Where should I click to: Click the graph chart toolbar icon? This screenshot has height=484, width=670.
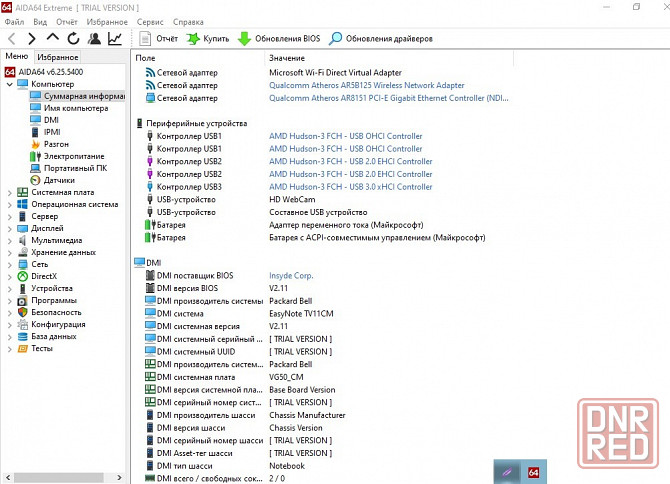tap(116, 39)
